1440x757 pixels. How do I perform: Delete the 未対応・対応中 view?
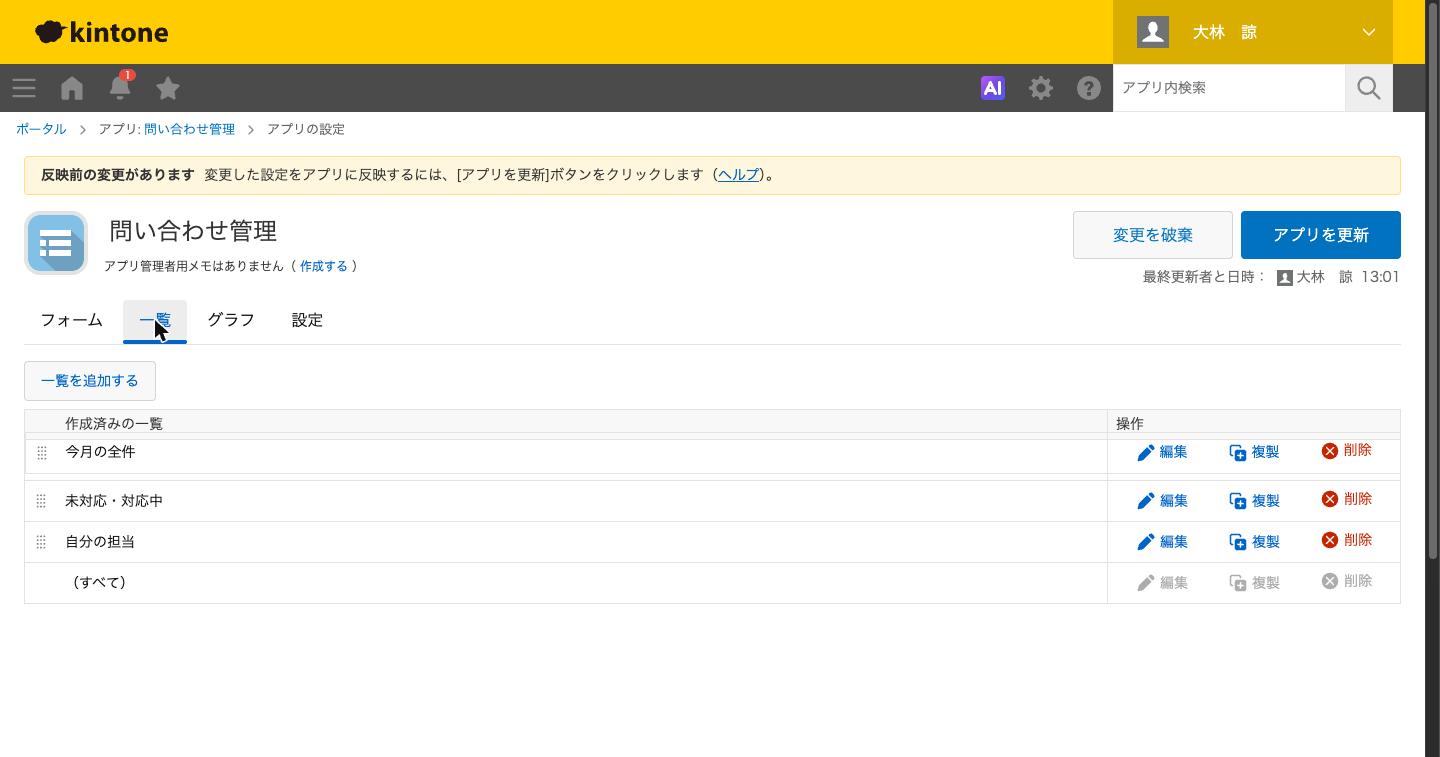pos(1346,499)
